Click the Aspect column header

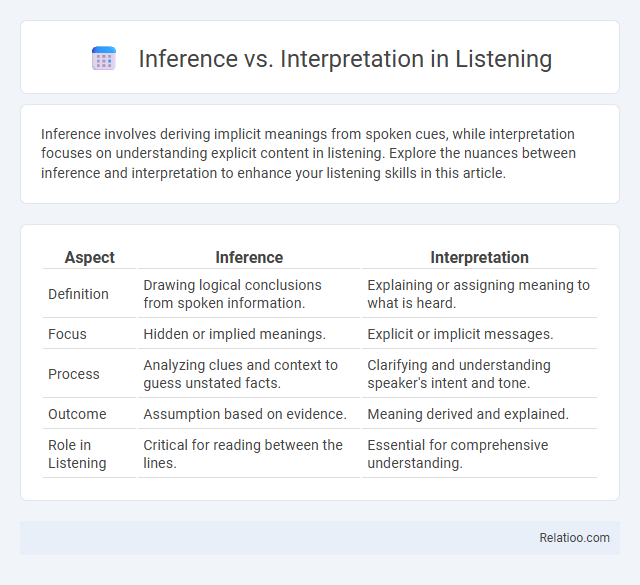[x=89, y=258]
